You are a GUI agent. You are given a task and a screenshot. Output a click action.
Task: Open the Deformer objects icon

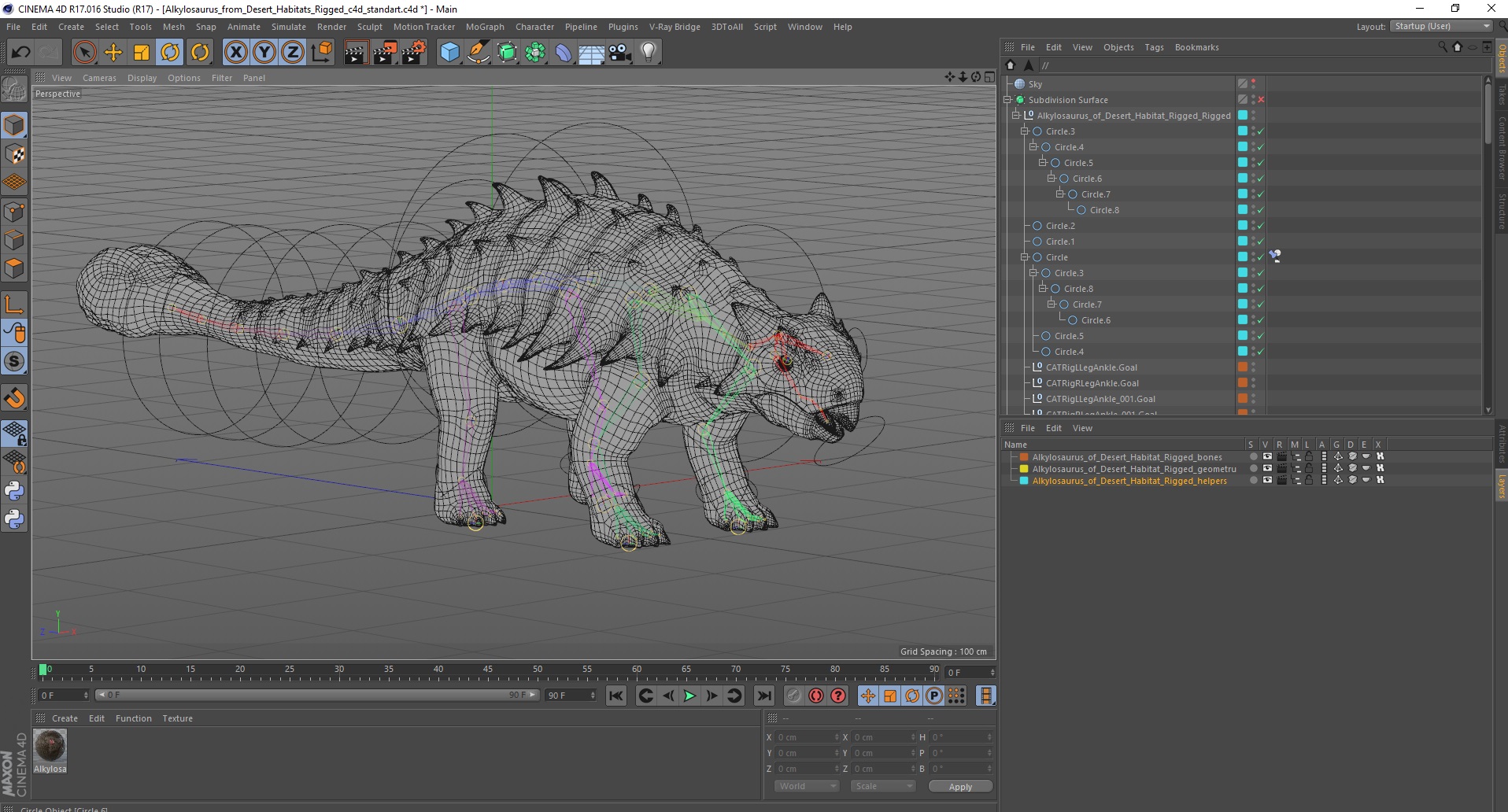pyautogui.click(x=564, y=53)
